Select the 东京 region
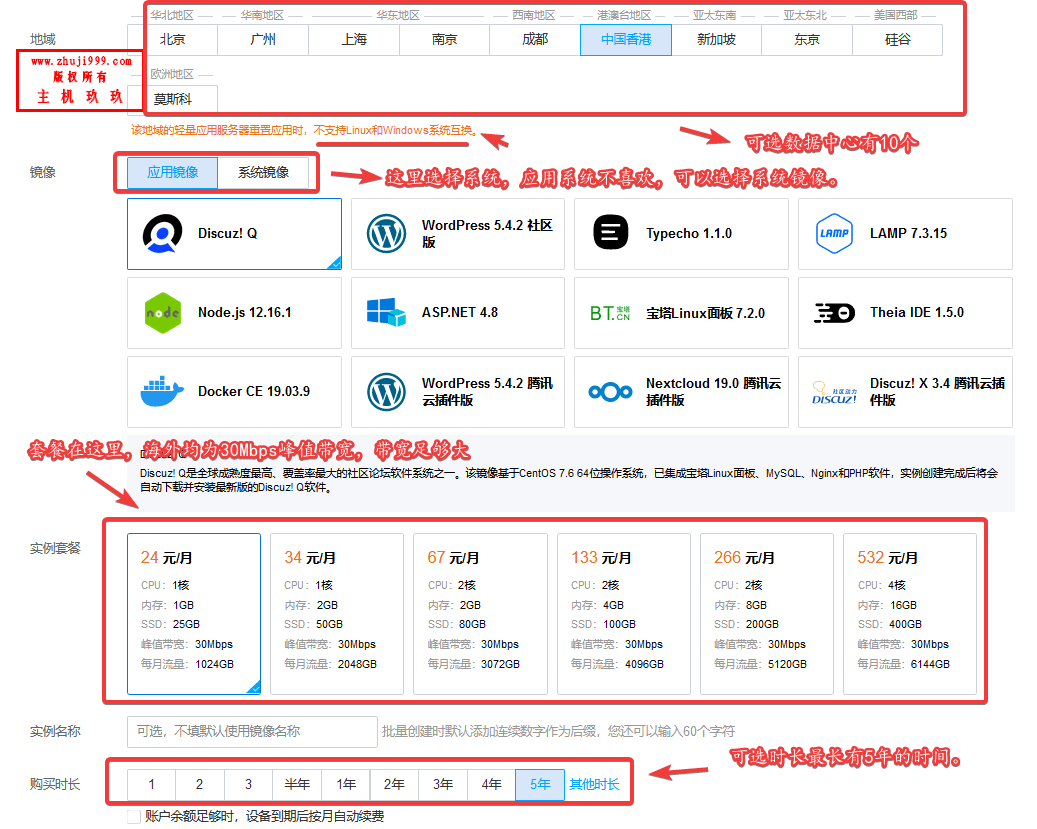Viewport: 1037px width, 829px height. (x=807, y=40)
